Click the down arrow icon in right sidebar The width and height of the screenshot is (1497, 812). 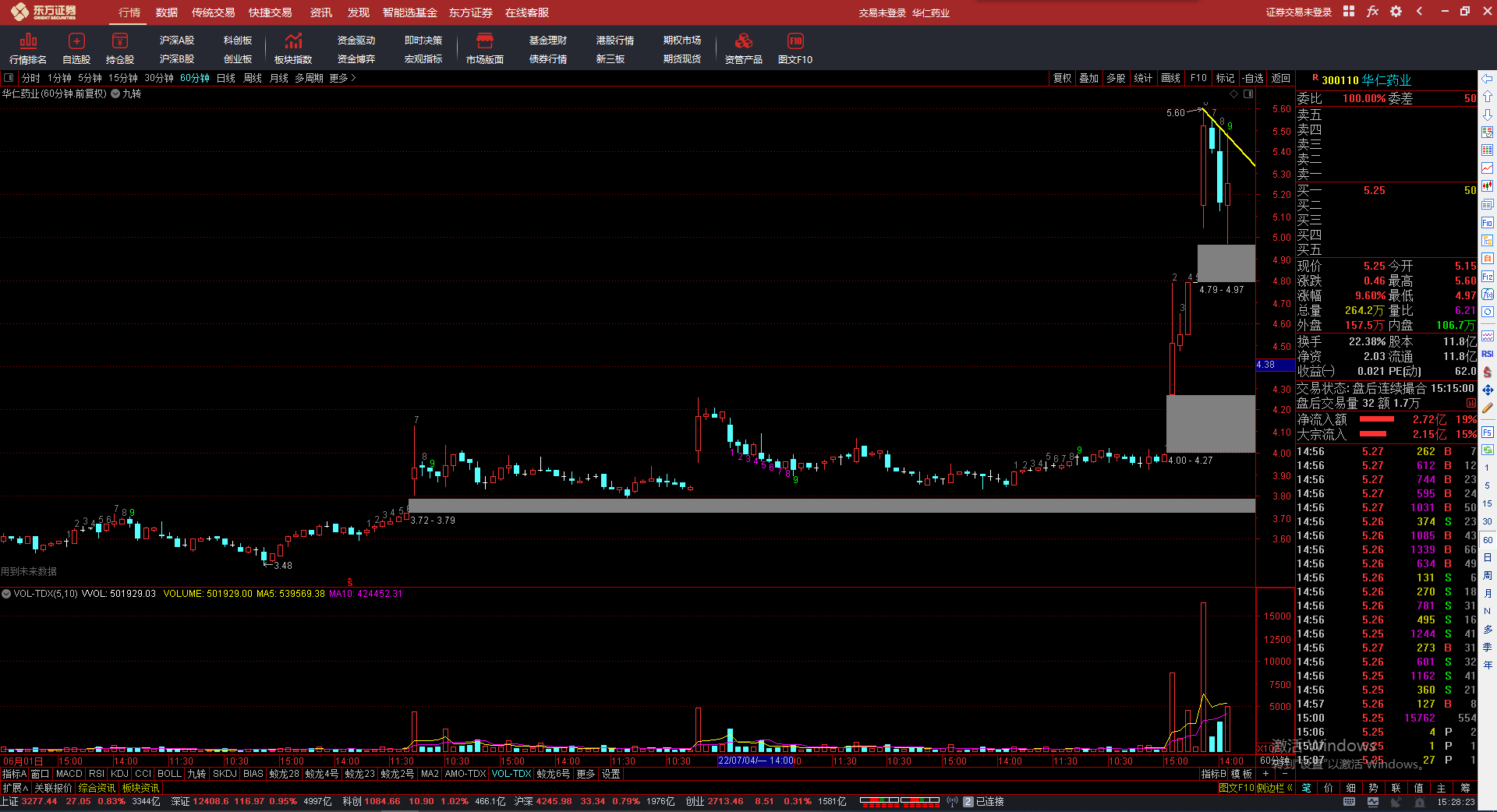(1488, 115)
